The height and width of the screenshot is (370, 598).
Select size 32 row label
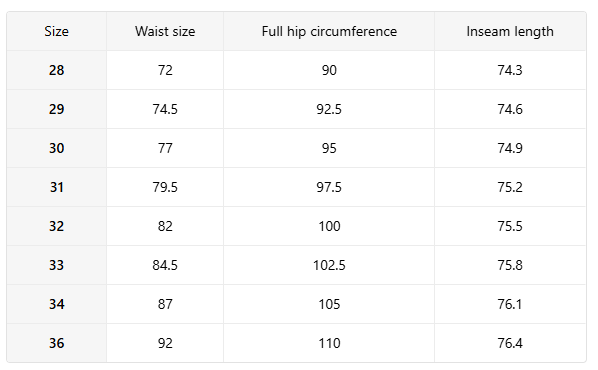(x=56, y=226)
